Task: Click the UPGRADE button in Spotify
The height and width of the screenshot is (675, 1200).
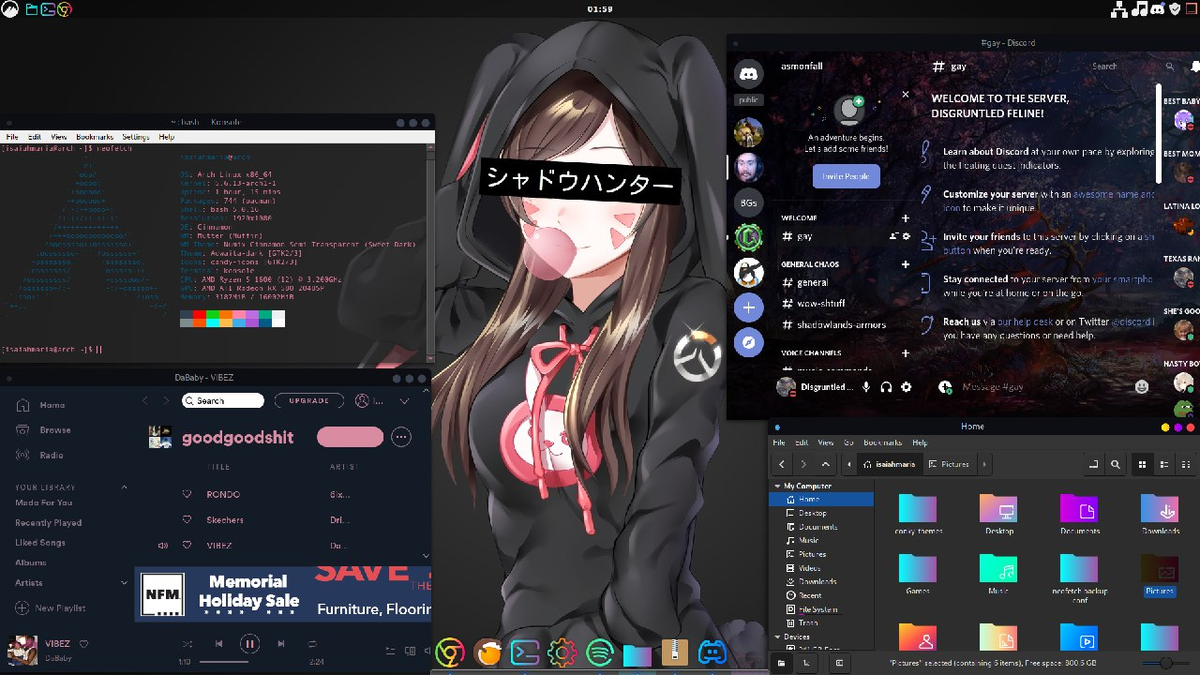Action: click(309, 400)
